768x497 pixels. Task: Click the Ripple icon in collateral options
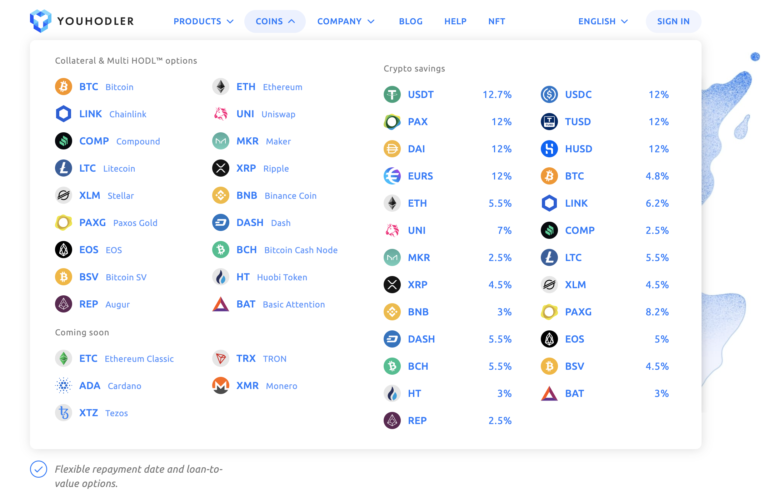pos(220,168)
